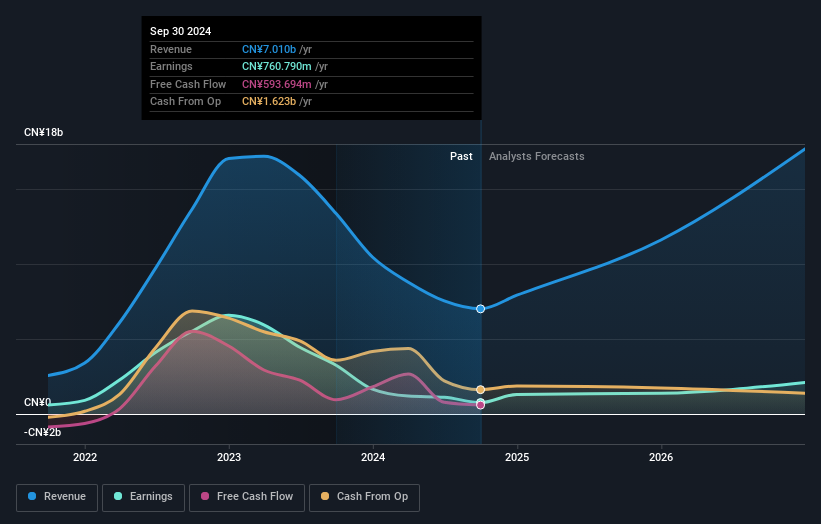This screenshot has height=524, width=821.
Task: Click the -CN¥2b y-axis label
Action: tap(42, 432)
